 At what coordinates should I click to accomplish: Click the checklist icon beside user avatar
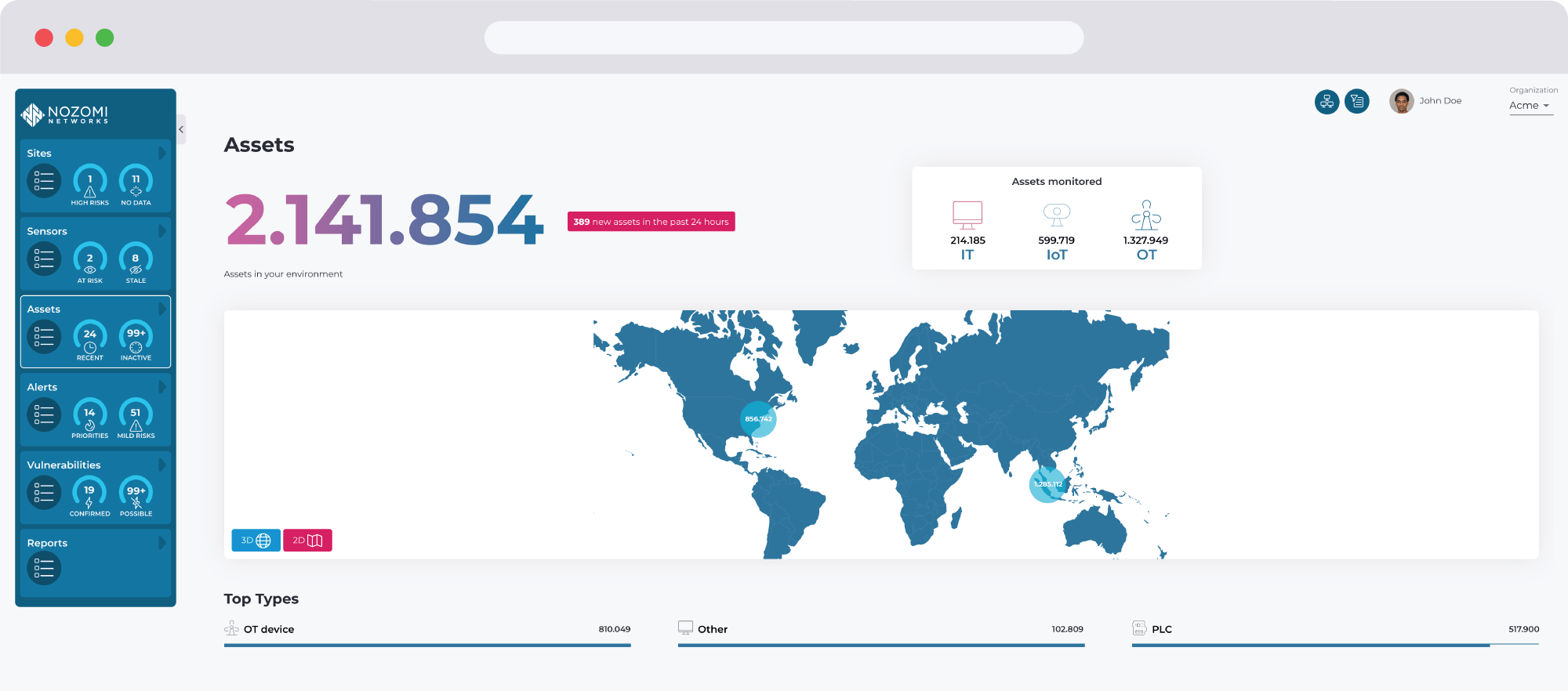click(x=1357, y=102)
